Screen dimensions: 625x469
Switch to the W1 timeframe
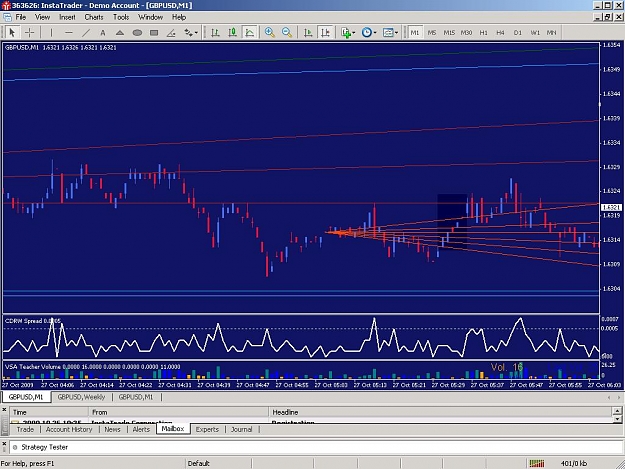[x=535, y=33]
